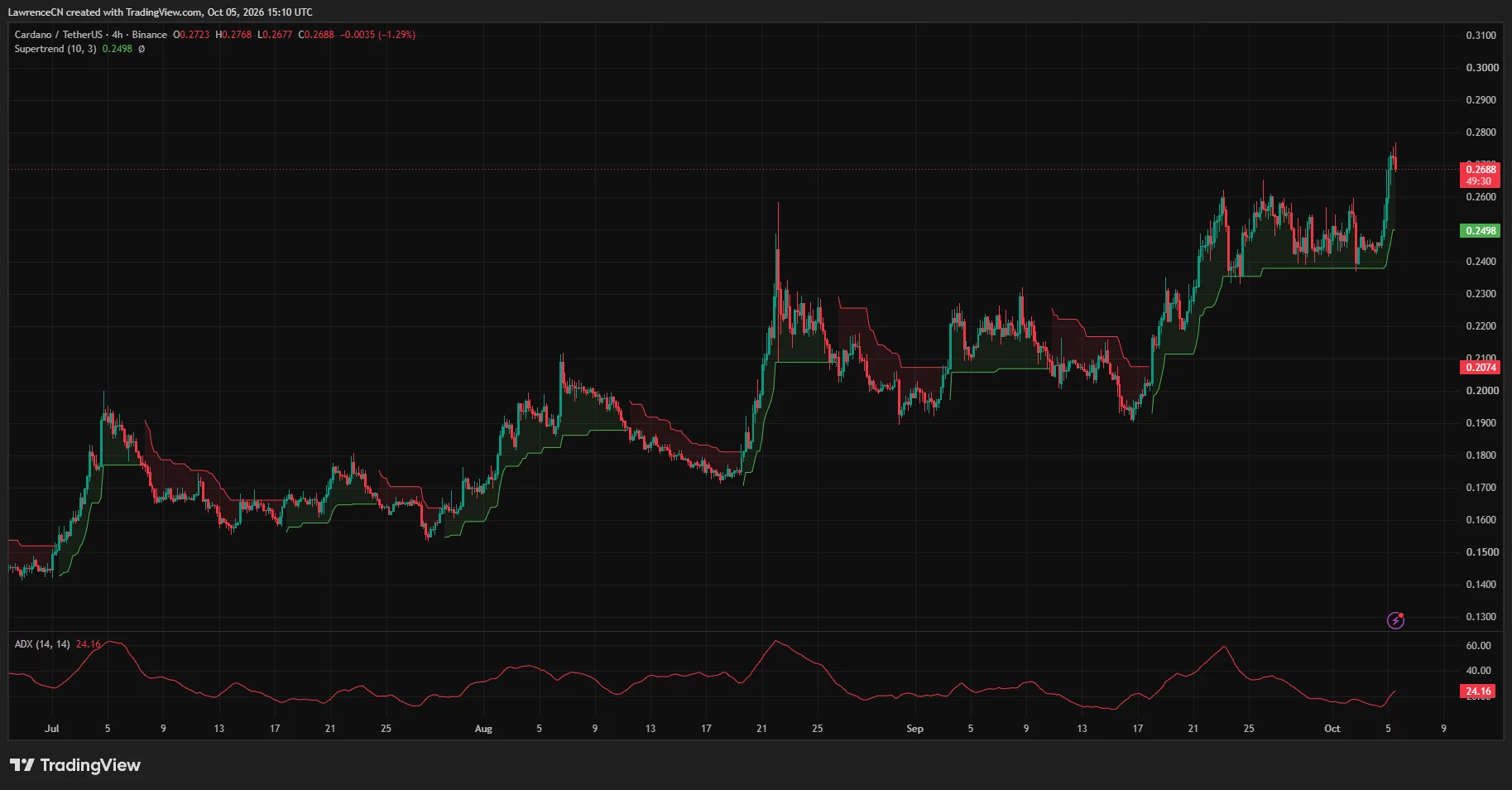
Task: Click the high value H0.2768
Action: [233, 35]
